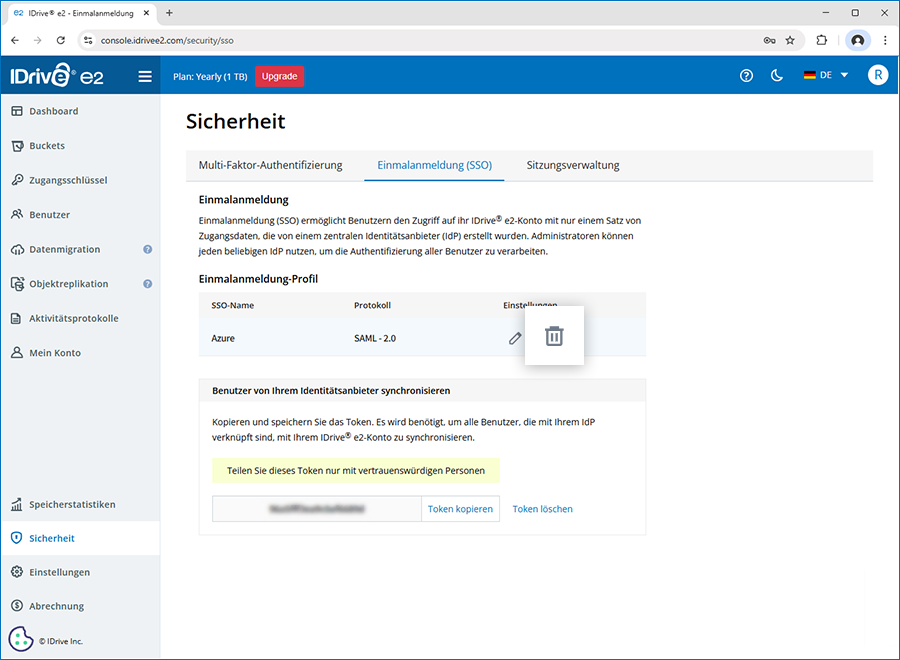Click the info icon beside Datenmigration

pyautogui.click(x=148, y=249)
